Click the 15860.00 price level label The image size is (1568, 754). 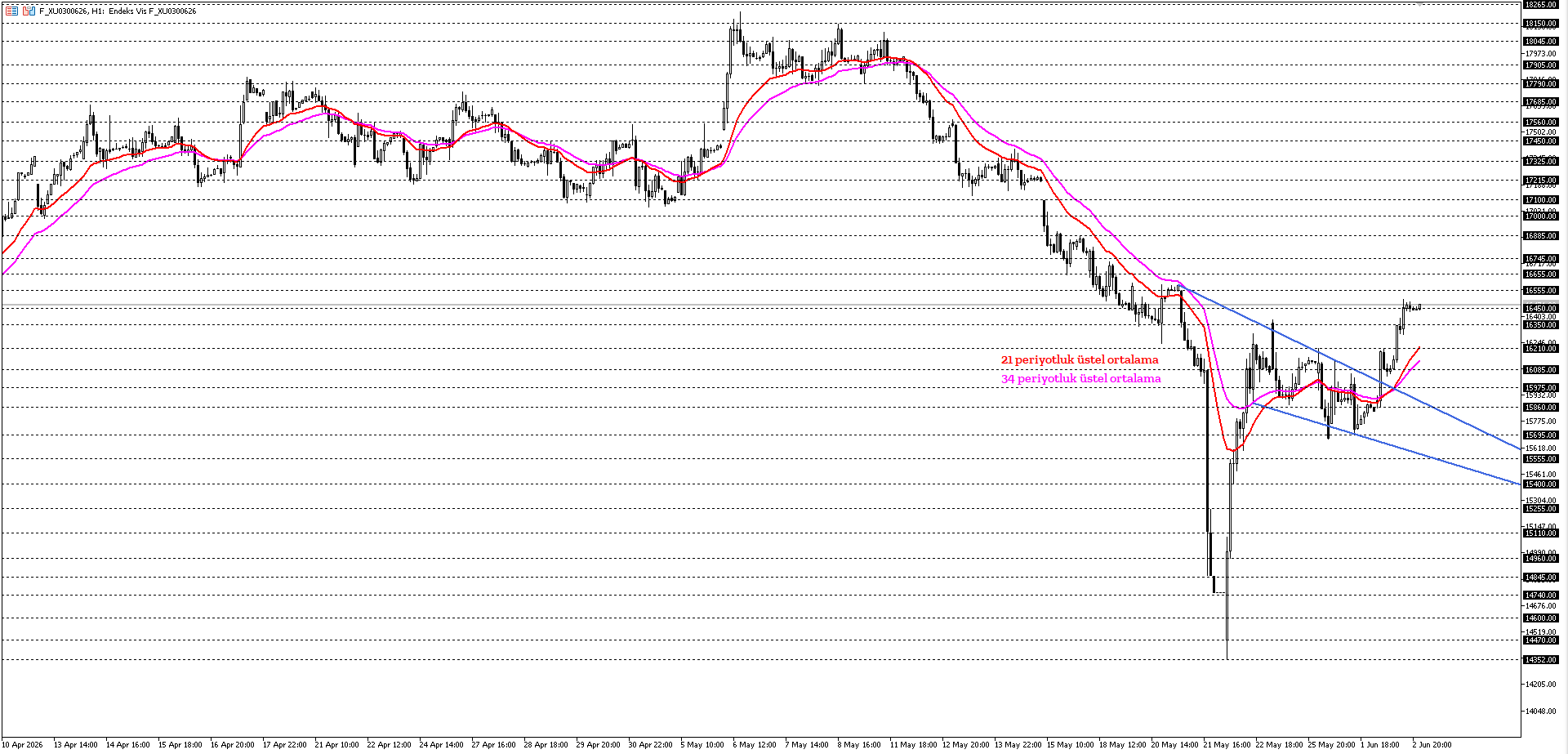(x=1541, y=408)
